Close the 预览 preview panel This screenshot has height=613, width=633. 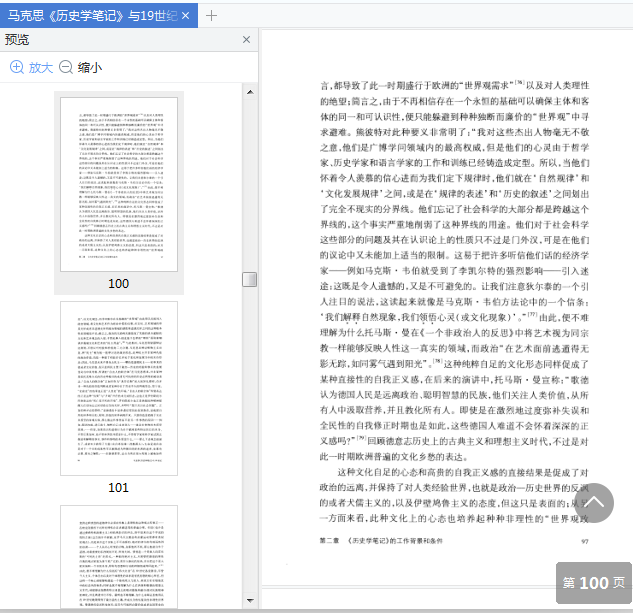pos(246,40)
